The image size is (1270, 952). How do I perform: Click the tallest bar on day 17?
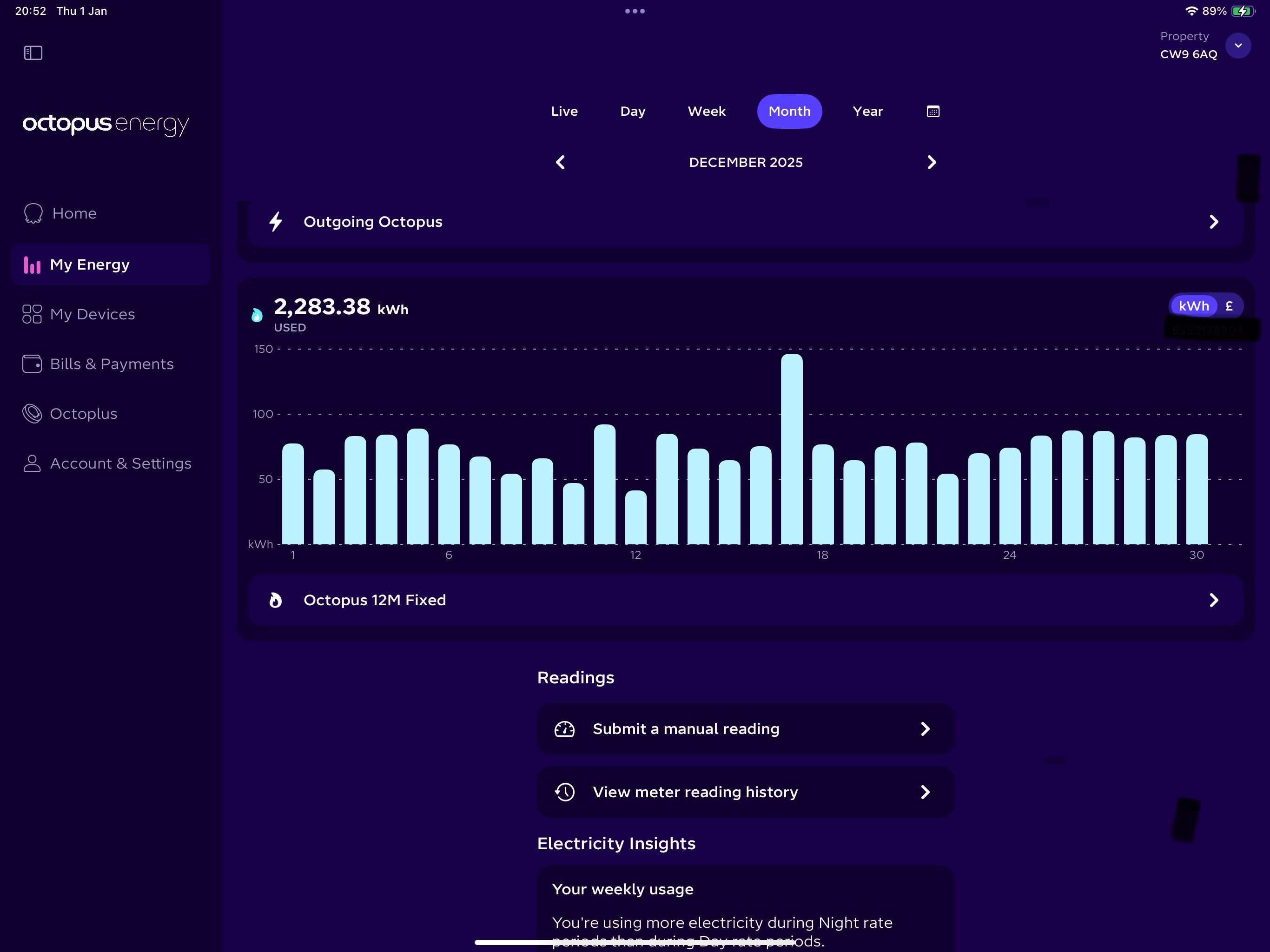pos(791,448)
